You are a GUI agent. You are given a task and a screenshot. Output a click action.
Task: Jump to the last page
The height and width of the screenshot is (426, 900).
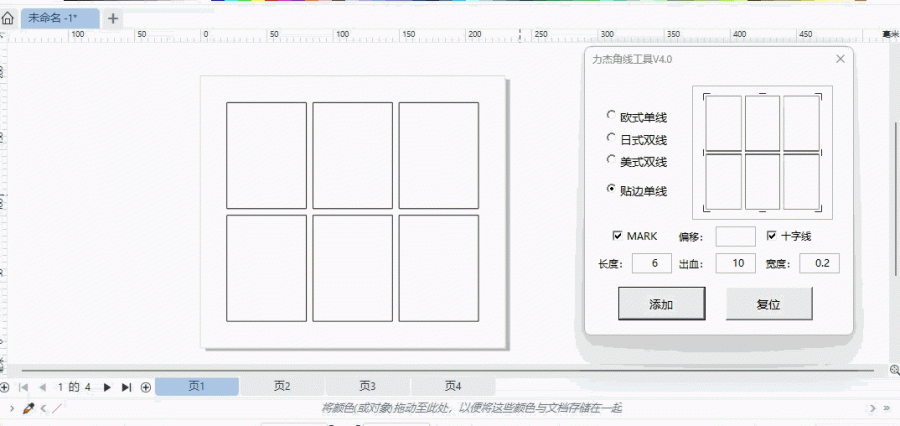click(126, 387)
